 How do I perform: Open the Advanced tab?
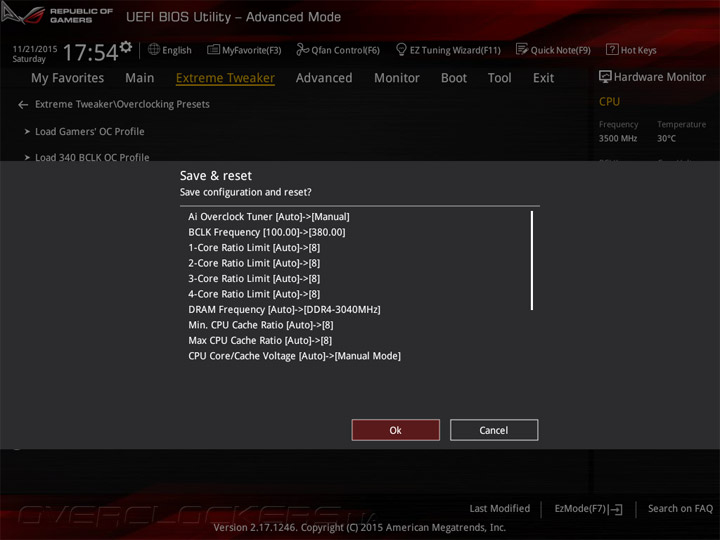(x=324, y=78)
